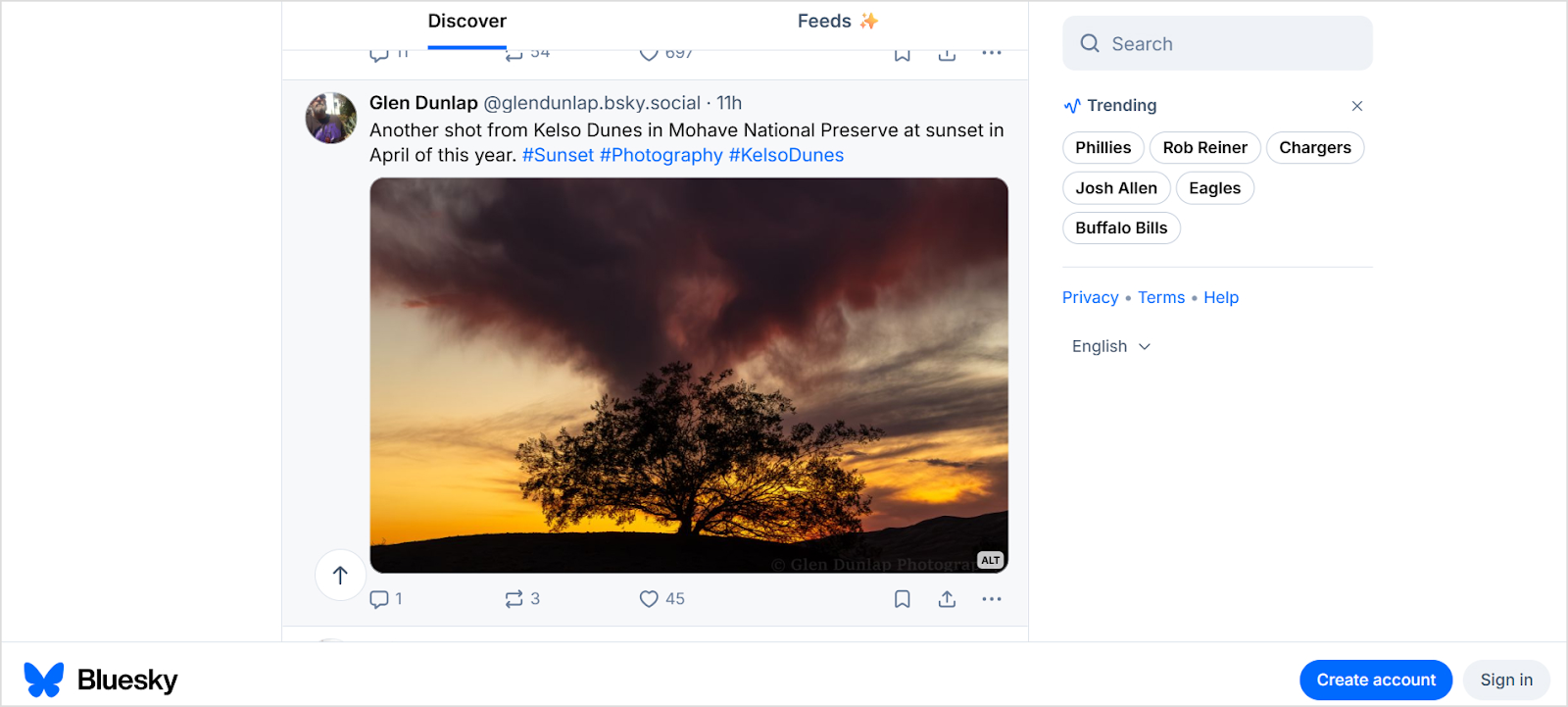Open the English language dropdown
Image resolution: width=1568 pixels, height=707 pixels.
coord(1110,346)
